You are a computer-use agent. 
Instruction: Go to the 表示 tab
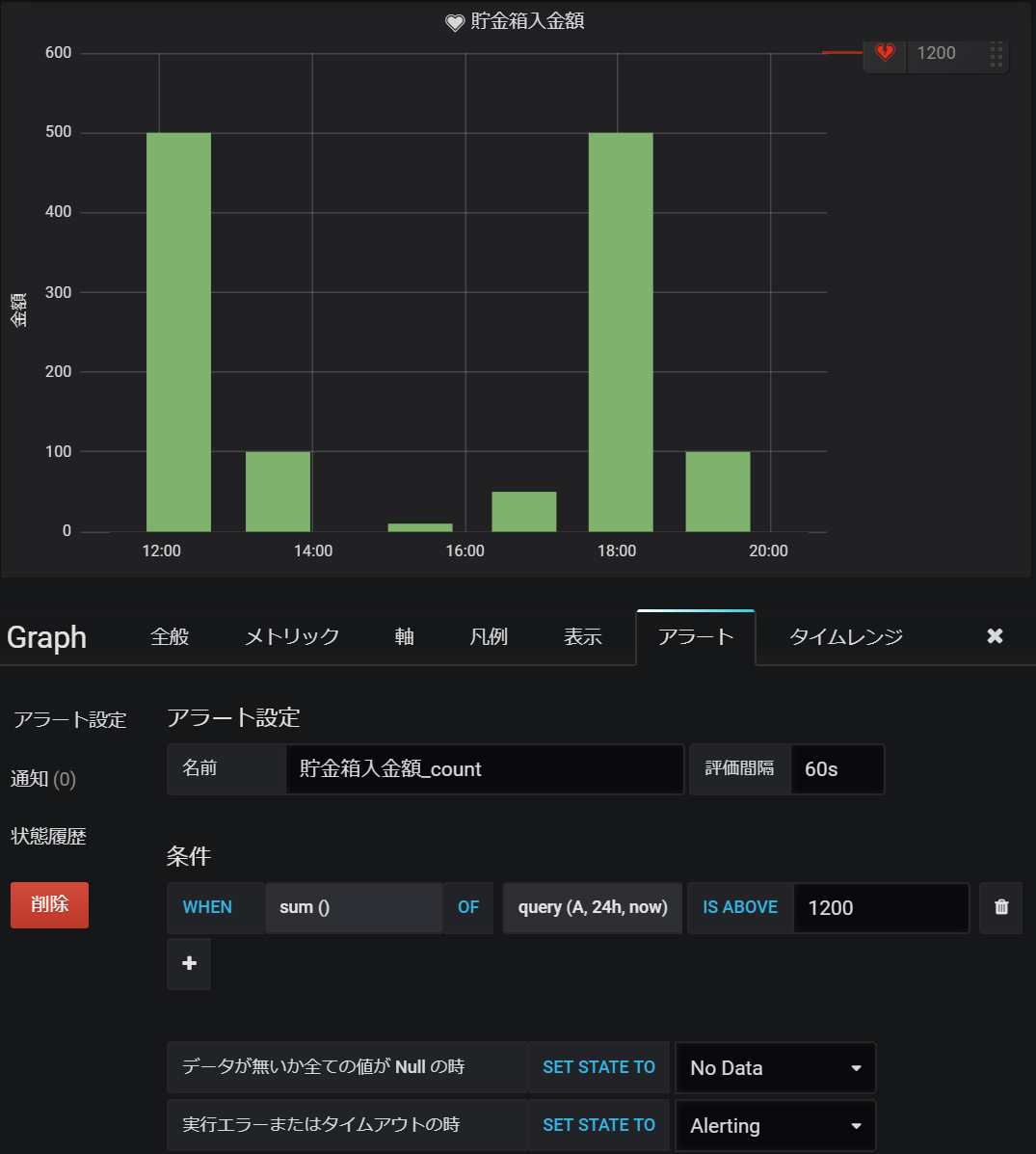pyautogui.click(x=583, y=636)
